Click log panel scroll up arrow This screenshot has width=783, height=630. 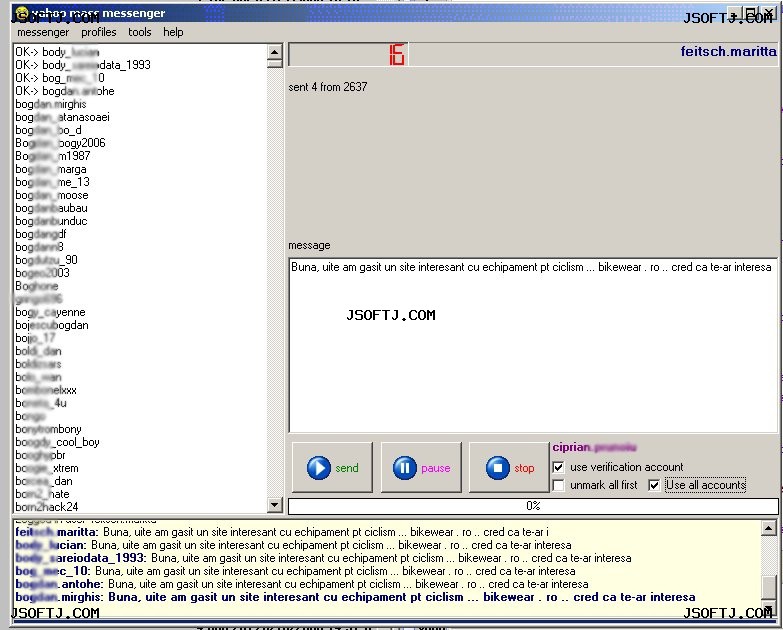[768, 527]
